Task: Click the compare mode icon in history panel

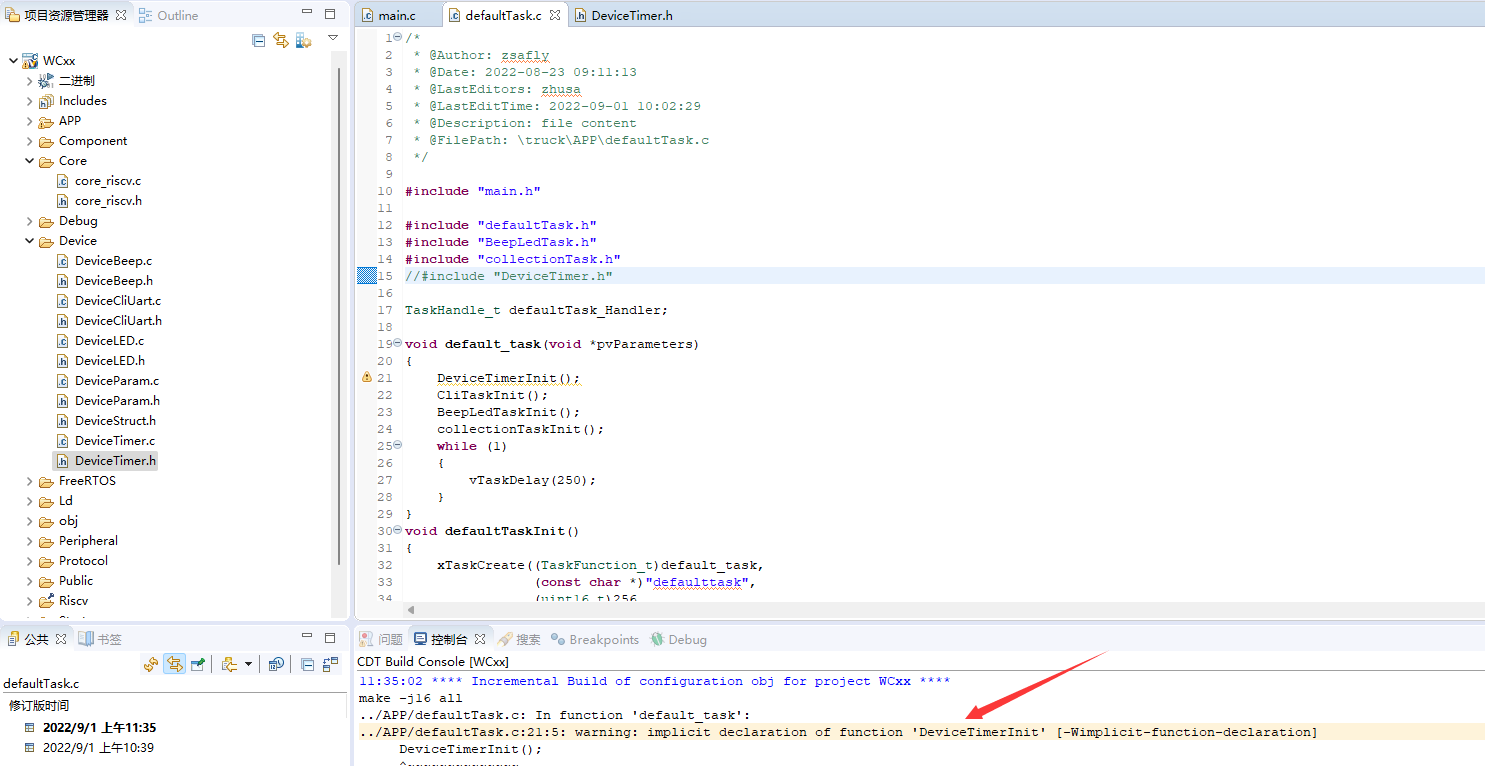Action: pyautogui.click(x=329, y=664)
